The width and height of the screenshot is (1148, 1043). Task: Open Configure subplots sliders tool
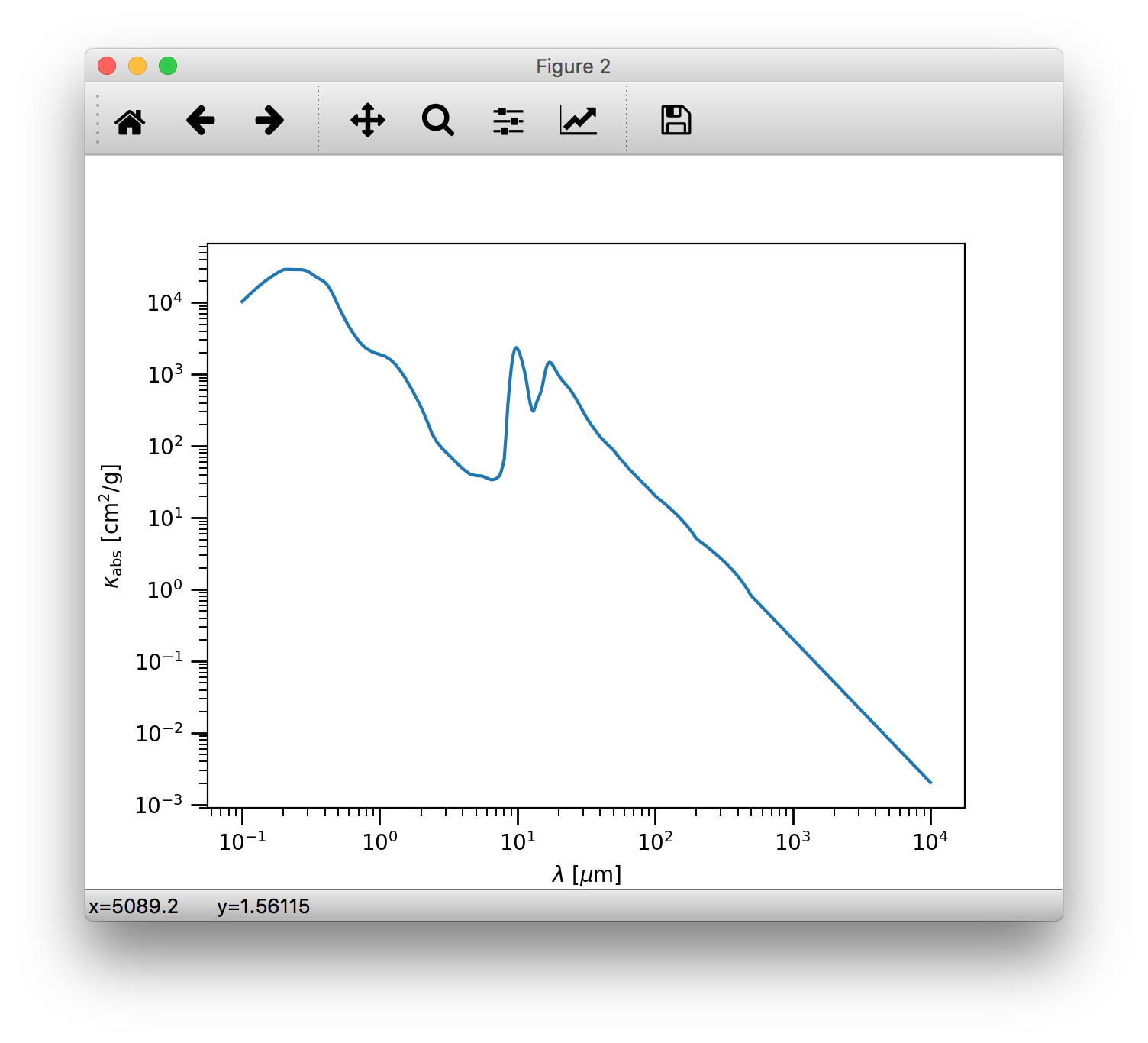[508, 121]
